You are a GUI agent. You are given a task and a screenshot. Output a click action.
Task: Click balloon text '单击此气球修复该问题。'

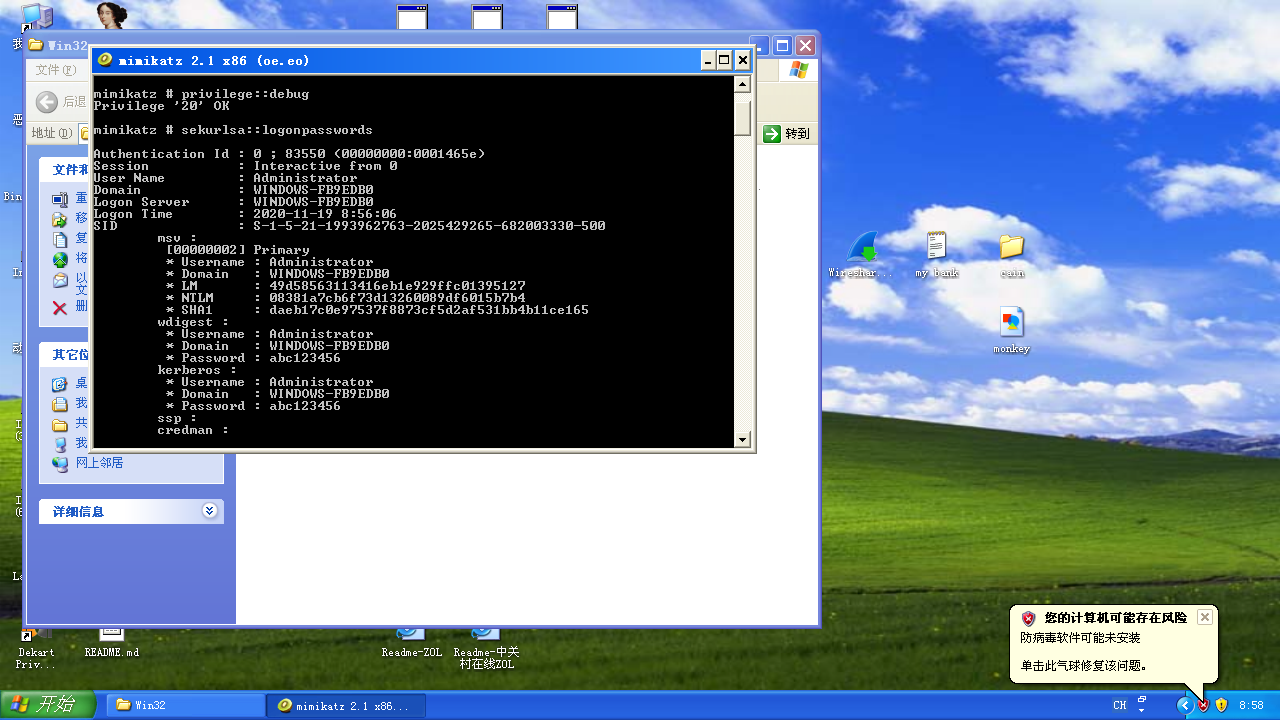tap(1084, 666)
